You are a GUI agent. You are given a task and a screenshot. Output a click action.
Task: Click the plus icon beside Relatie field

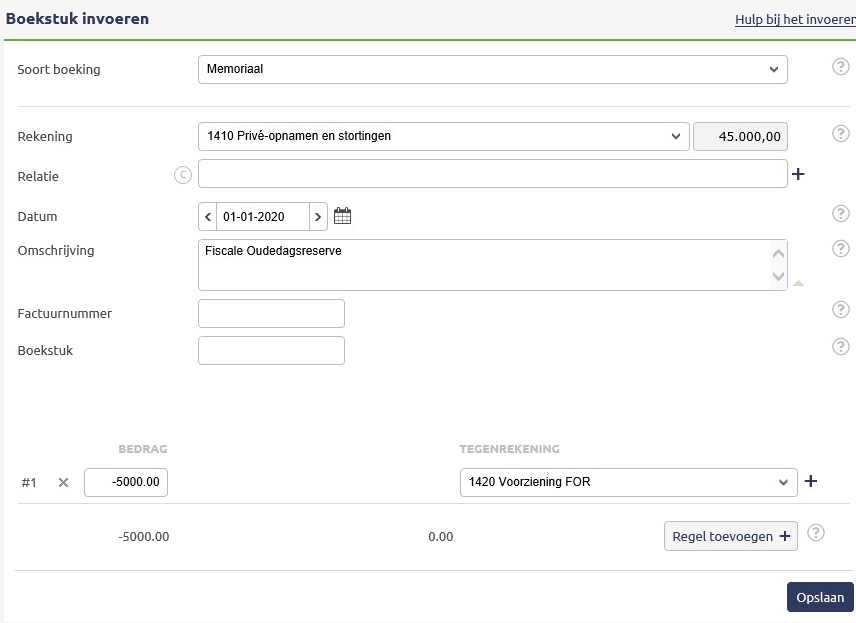[x=798, y=175]
